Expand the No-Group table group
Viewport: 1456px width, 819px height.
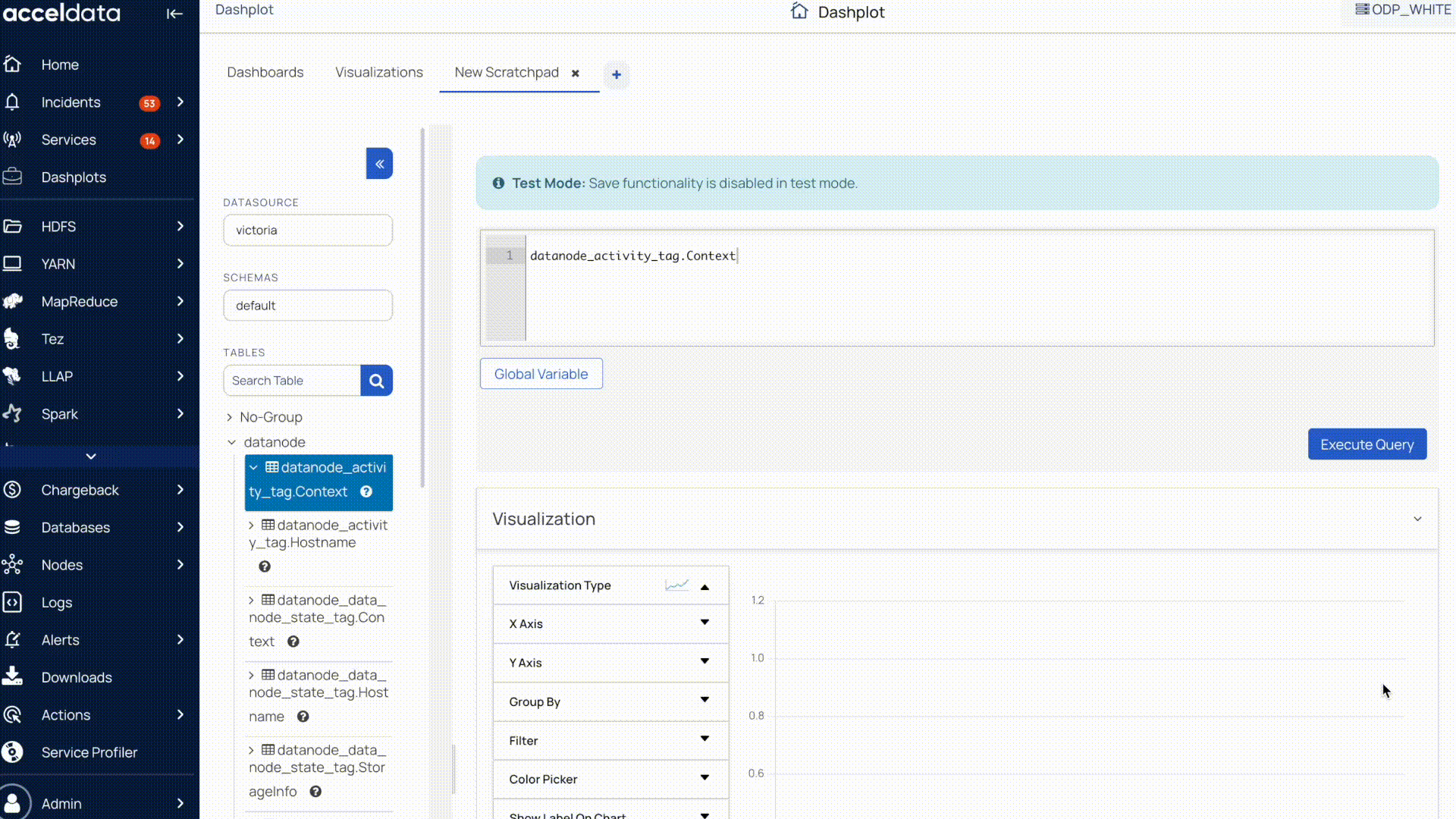[229, 417]
